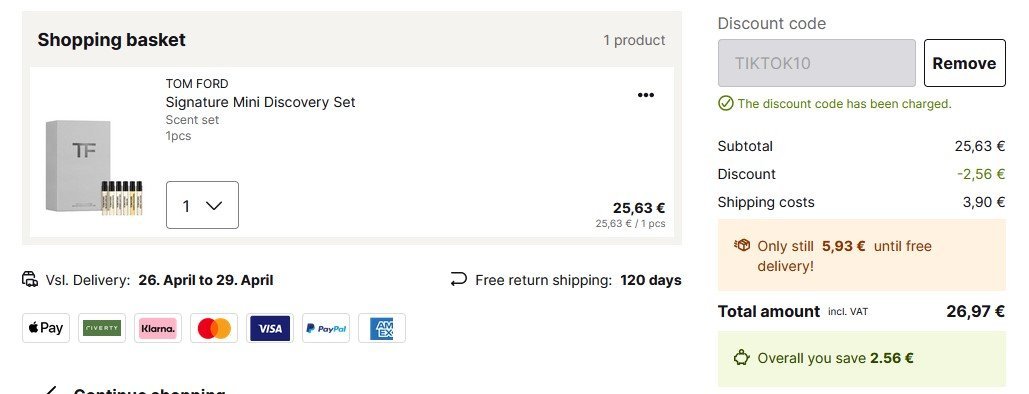Open the three-dot product options menu
Image resolution: width=1029 pixels, height=394 pixels.
pyautogui.click(x=646, y=95)
